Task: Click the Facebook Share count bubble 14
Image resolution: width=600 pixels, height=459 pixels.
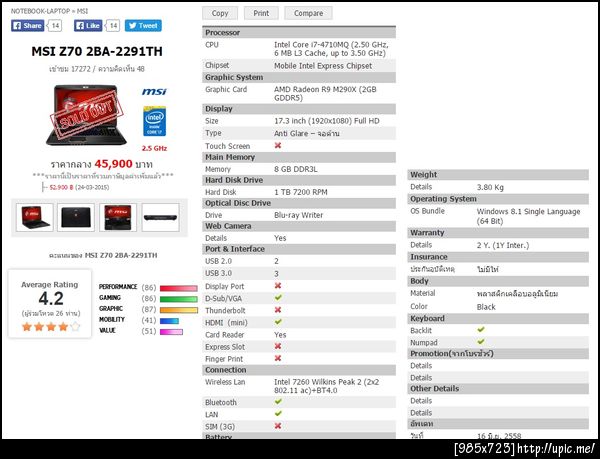Action: [x=55, y=26]
